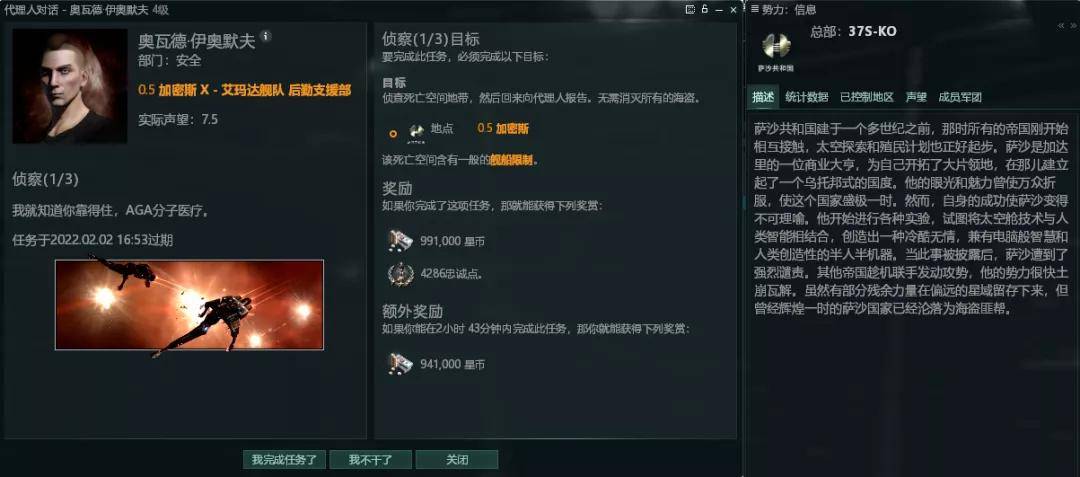Click the window overlay mode icon
This screenshot has height=477, width=1080.
pos(690,10)
